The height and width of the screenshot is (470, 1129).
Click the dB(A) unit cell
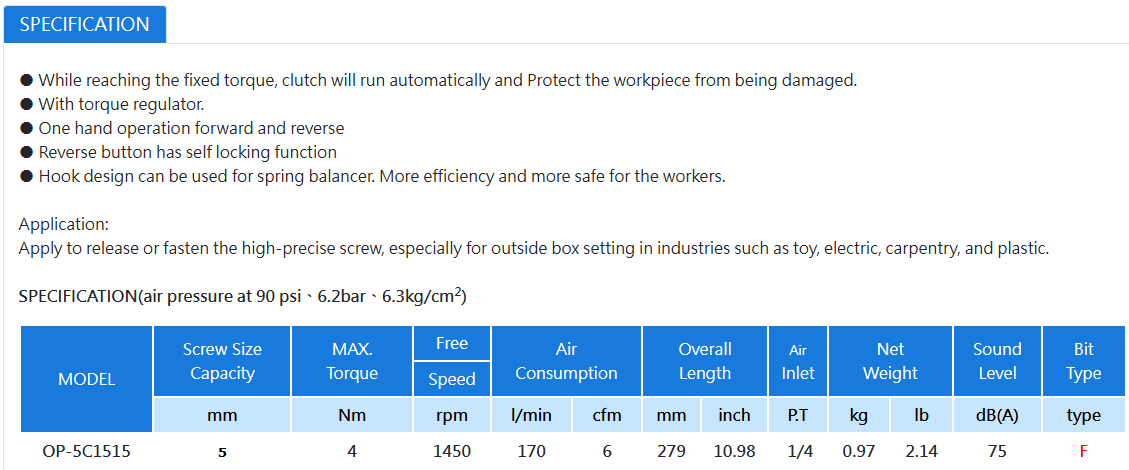[x=997, y=415]
